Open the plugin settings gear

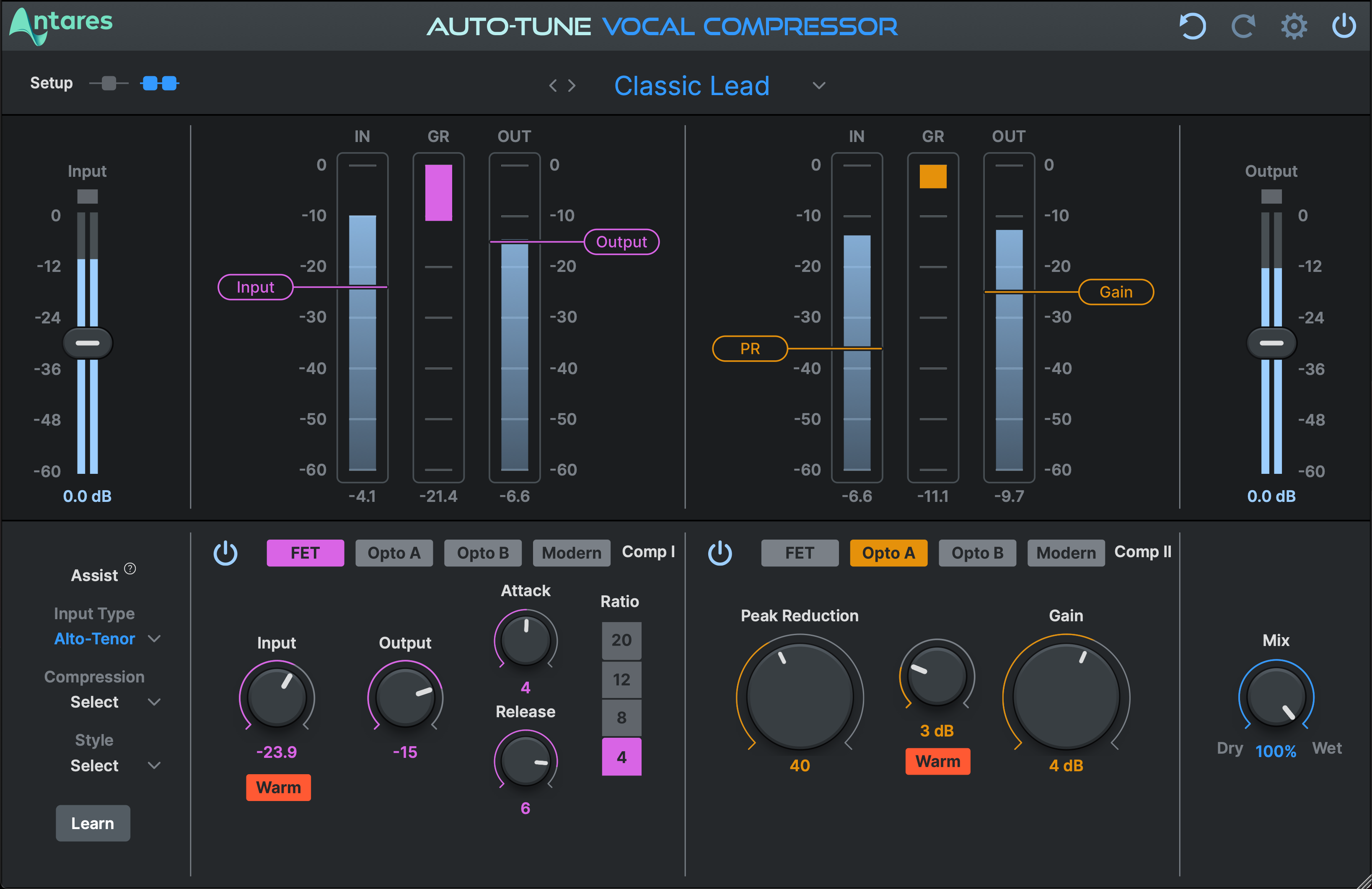[x=1294, y=26]
